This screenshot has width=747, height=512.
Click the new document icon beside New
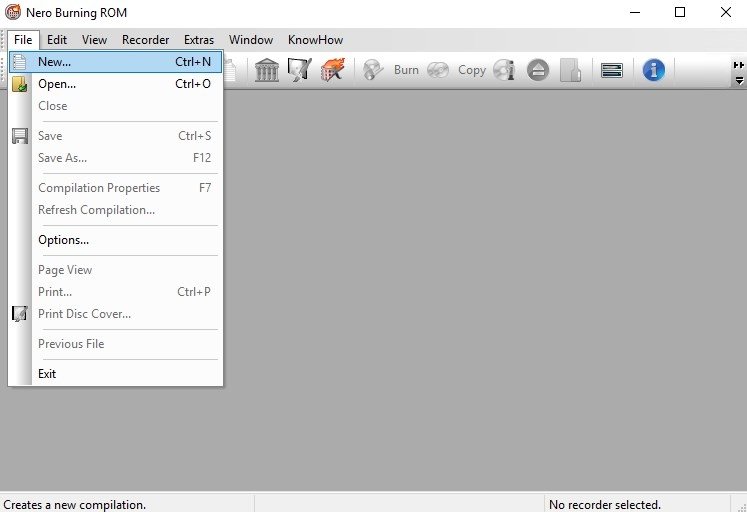tap(20, 62)
